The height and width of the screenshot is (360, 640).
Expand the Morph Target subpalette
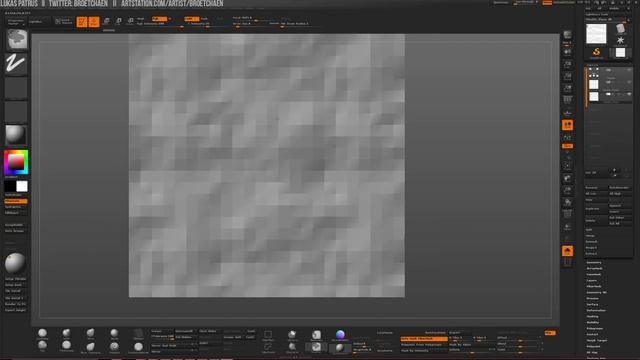point(596,340)
